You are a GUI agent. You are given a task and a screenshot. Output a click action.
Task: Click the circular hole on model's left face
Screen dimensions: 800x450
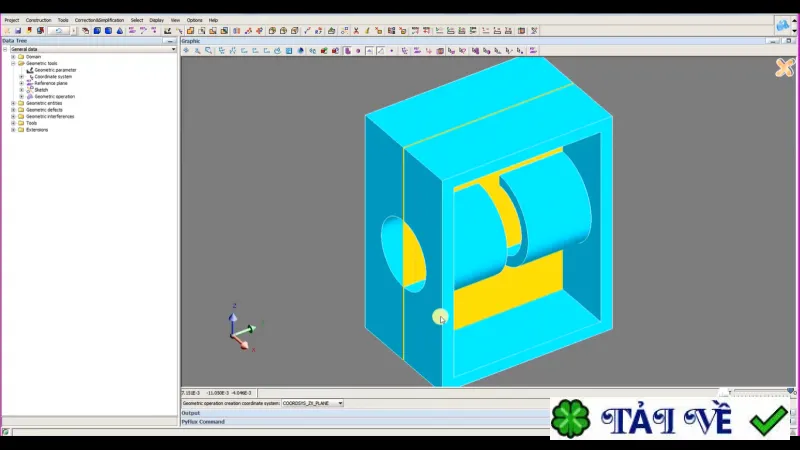pyautogui.click(x=403, y=254)
